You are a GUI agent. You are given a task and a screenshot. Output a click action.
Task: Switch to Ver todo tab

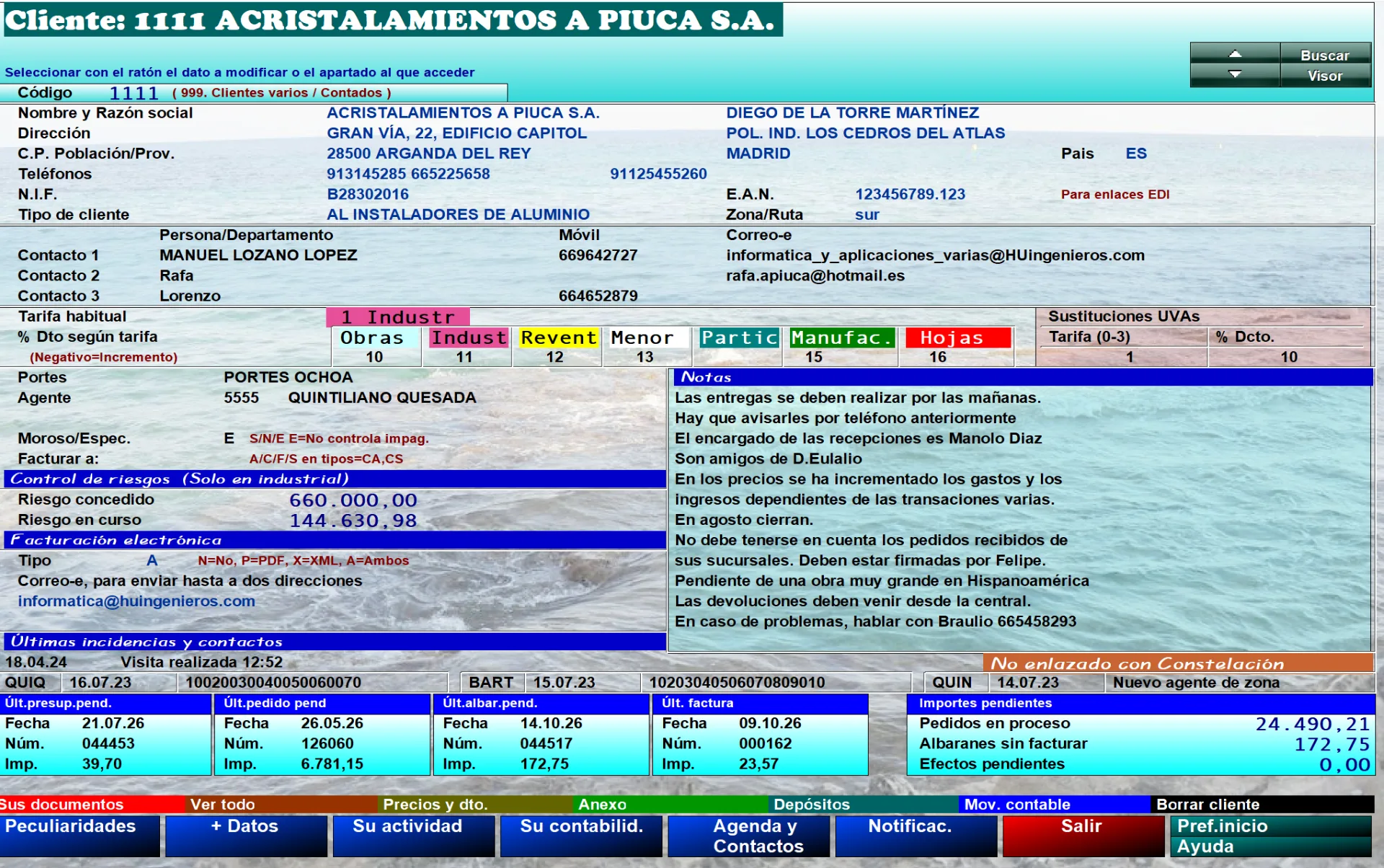(x=282, y=804)
